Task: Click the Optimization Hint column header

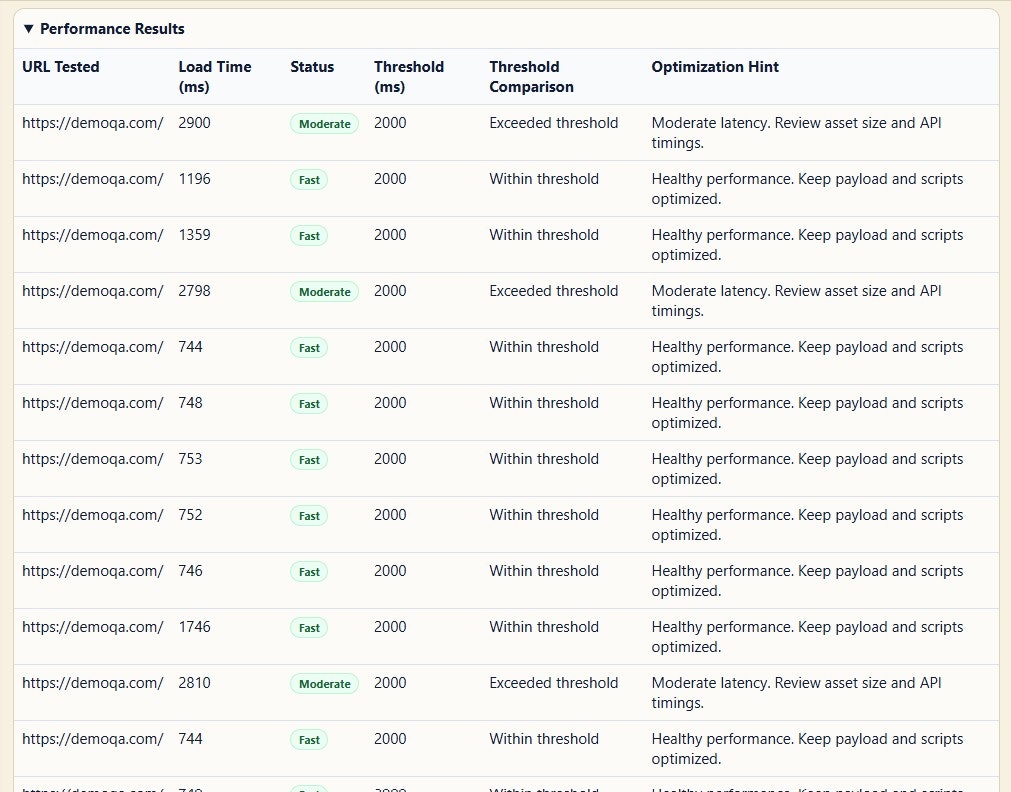Action: pyautogui.click(x=715, y=67)
